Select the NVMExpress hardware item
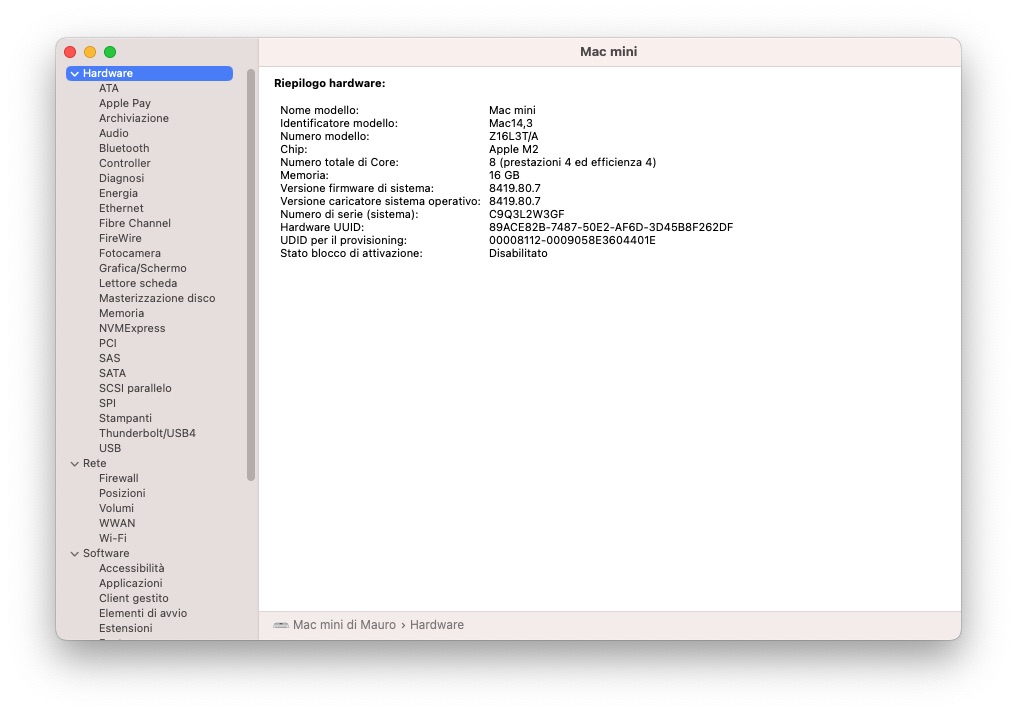 coord(132,328)
